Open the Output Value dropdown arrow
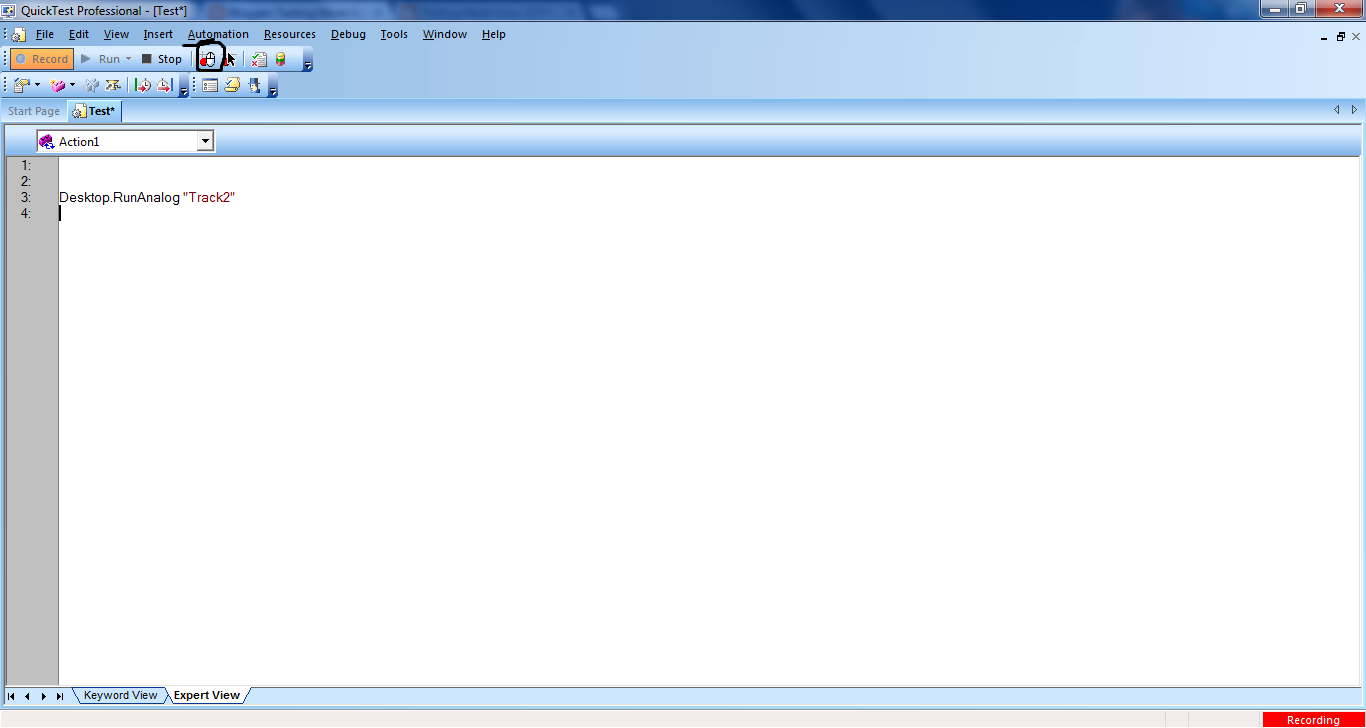The height and width of the screenshot is (728, 1366). coord(72,86)
